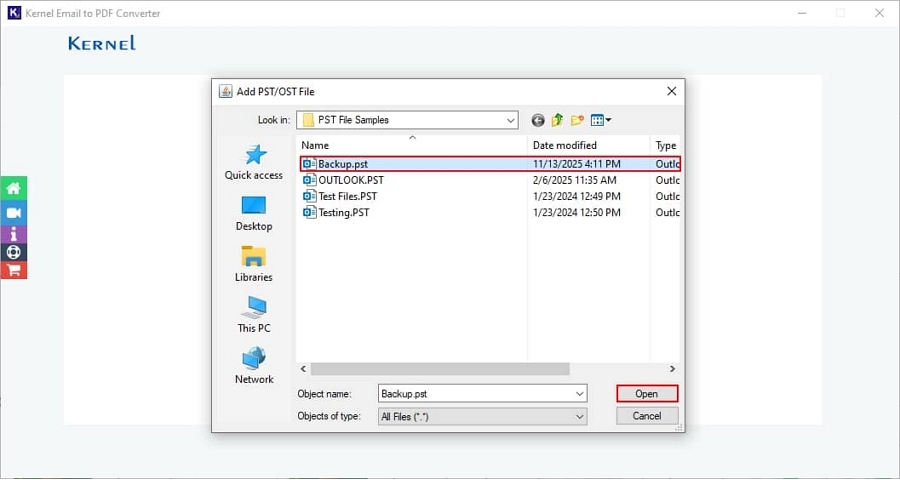The height and width of the screenshot is (480, 900).
Task: Click the purple info sidebar icon
Action: point(13,233)
